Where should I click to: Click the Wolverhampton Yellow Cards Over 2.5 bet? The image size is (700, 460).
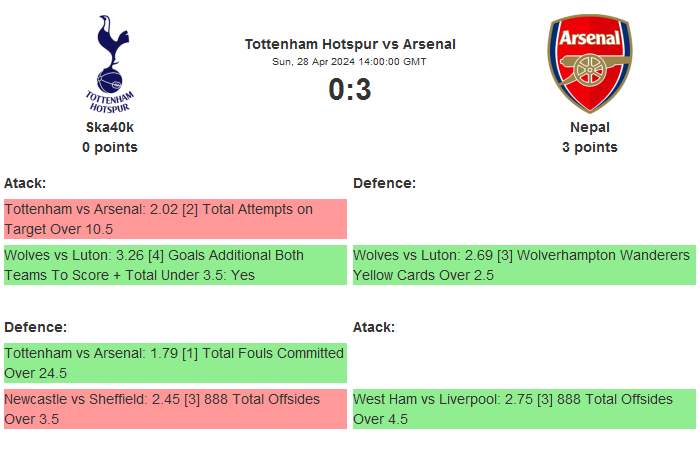[524, 265]
